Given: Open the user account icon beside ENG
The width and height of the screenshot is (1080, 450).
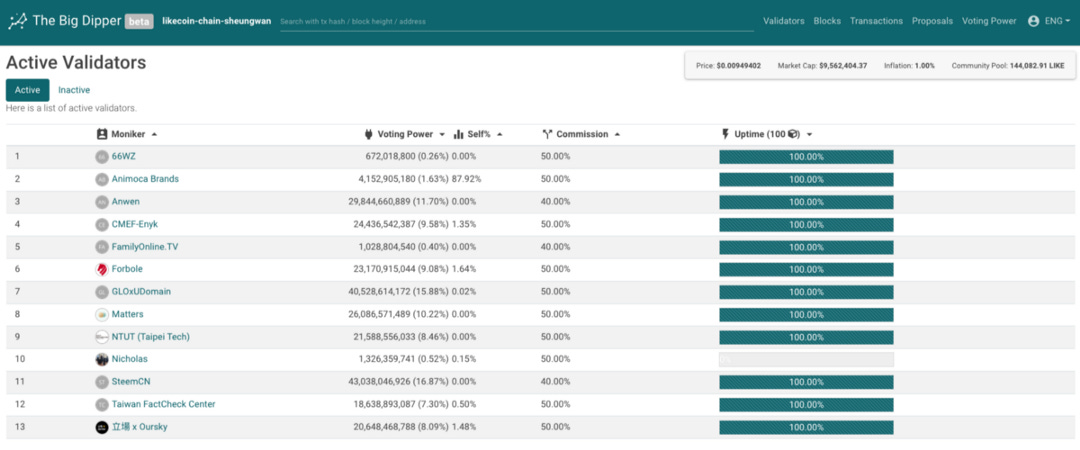Looking at the screenshot, I should coord(1033,21).
